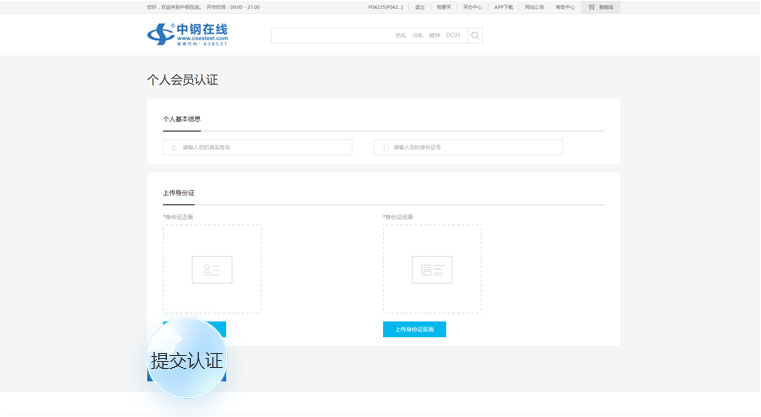Click the ID front placeholder icon
Viewport: 761px width, 417px height.
pos(212,269)
